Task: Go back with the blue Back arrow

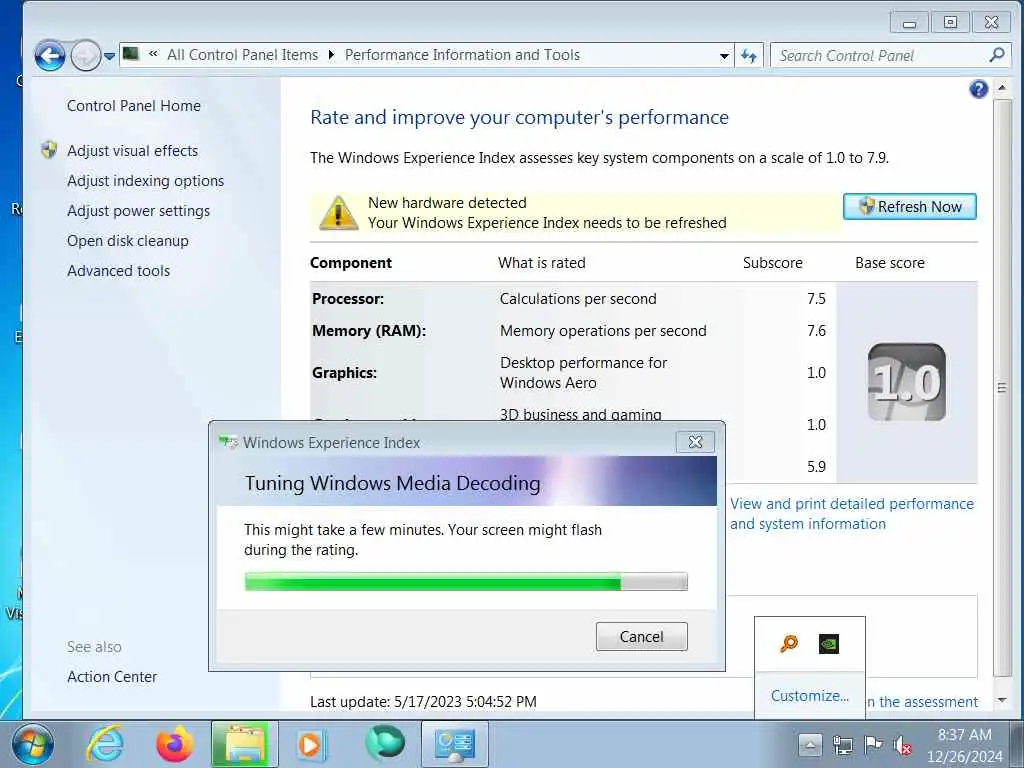Action: [x=50, y=56]
